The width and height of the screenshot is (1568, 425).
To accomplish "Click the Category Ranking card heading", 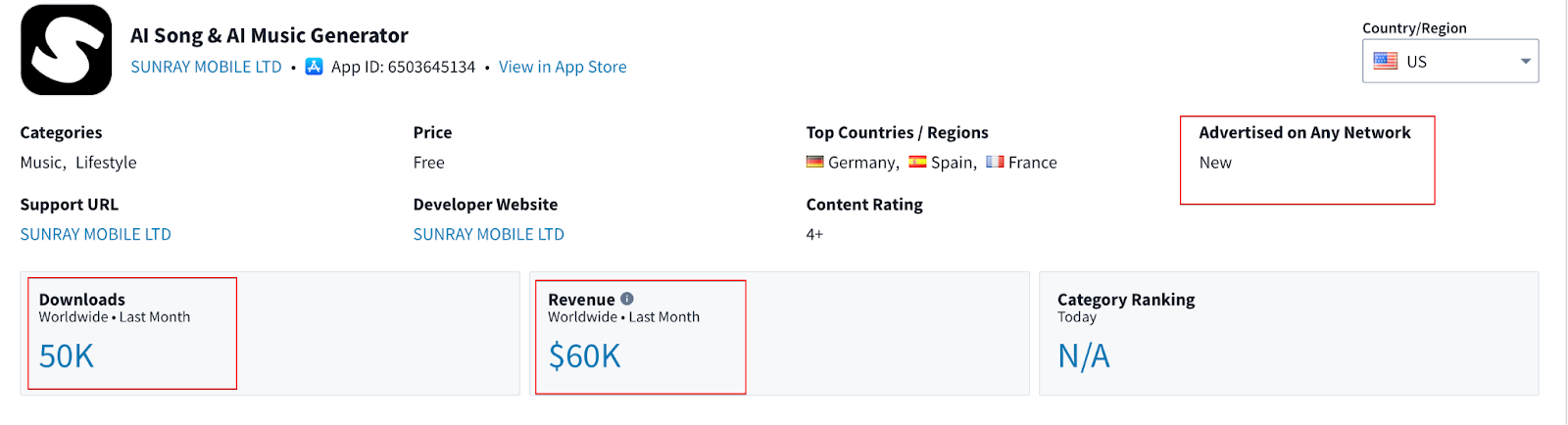I will (1126, 300).
